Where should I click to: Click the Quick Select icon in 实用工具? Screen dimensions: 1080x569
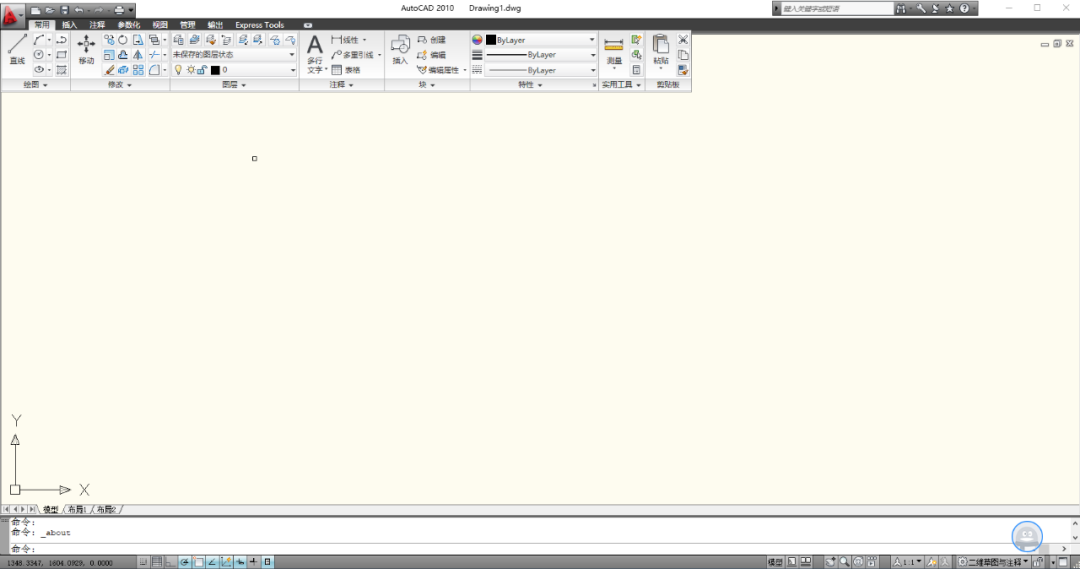636,54
